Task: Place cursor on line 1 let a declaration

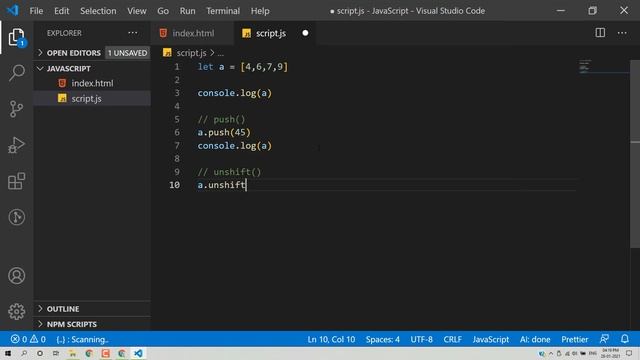Action: 242,67
